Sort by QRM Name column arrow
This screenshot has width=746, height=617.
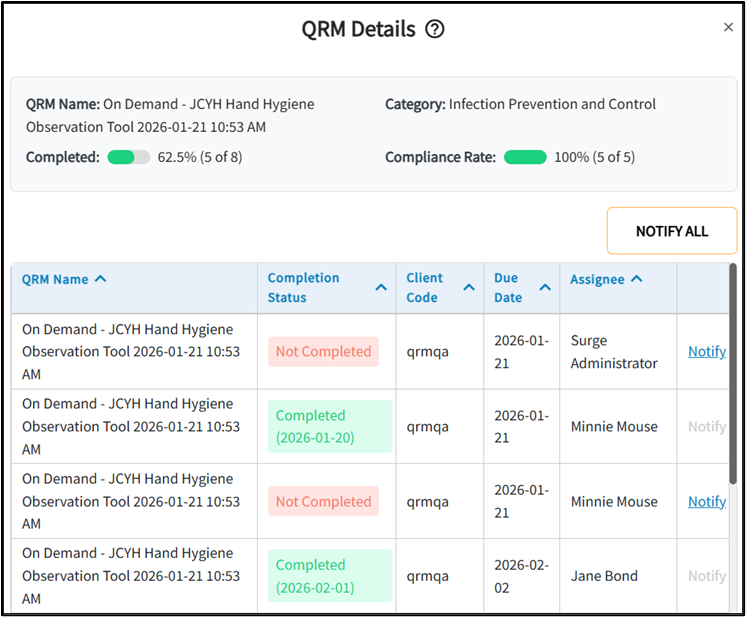point(100,279)
